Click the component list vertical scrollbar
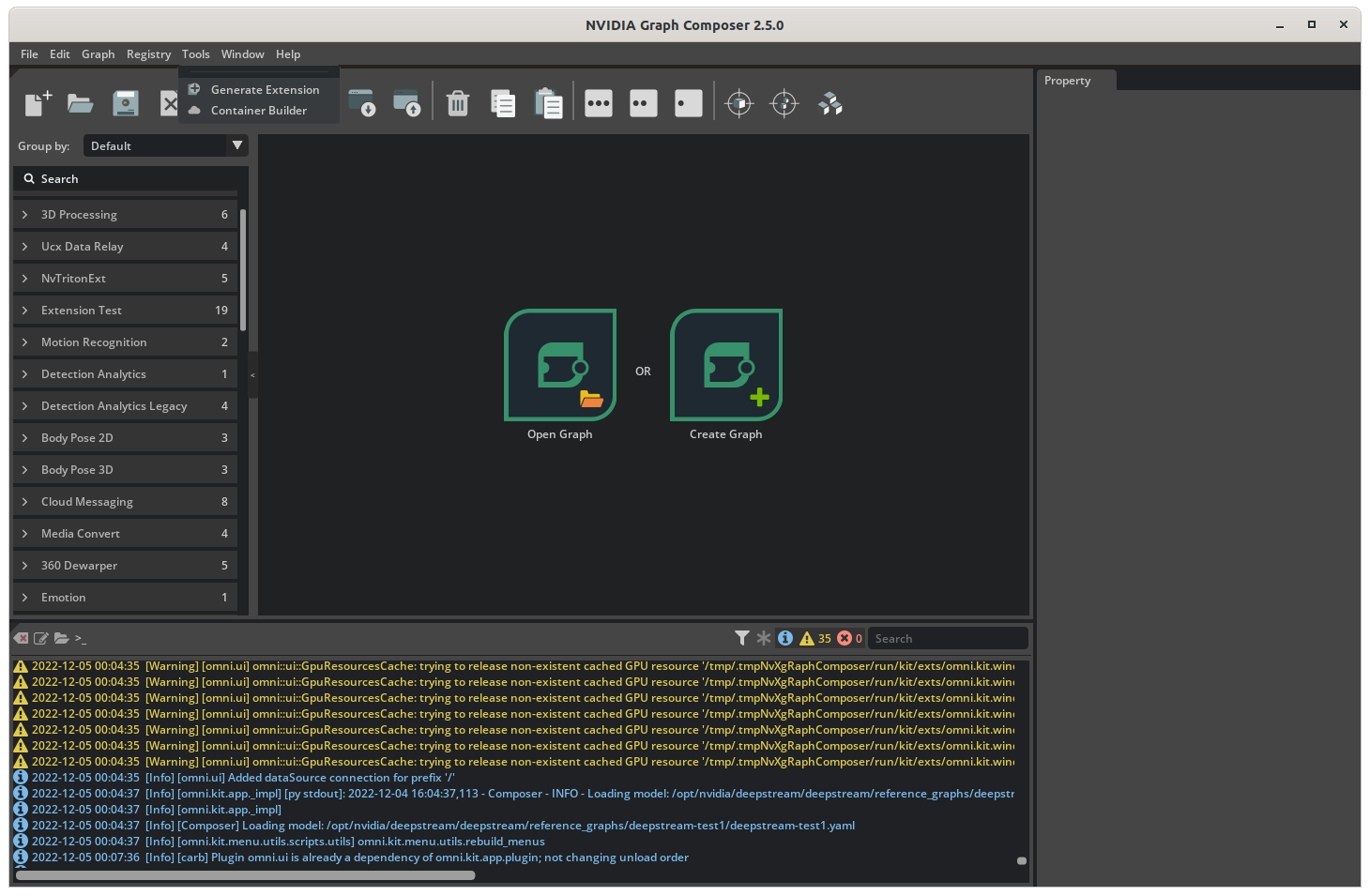1370x896 pixels. [243, 270]
